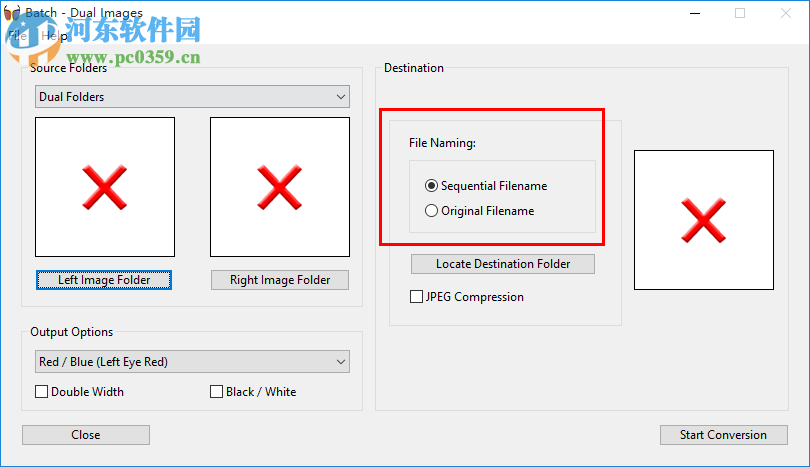Open the Red / Blue output options dropdown
The width and height of the screenshot is (810, 467).
click(192, 362)
